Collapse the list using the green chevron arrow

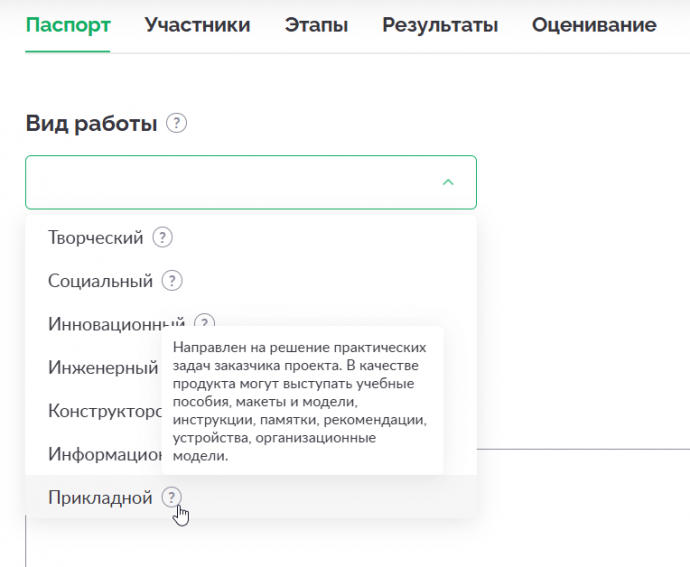[x=448, y=182]
